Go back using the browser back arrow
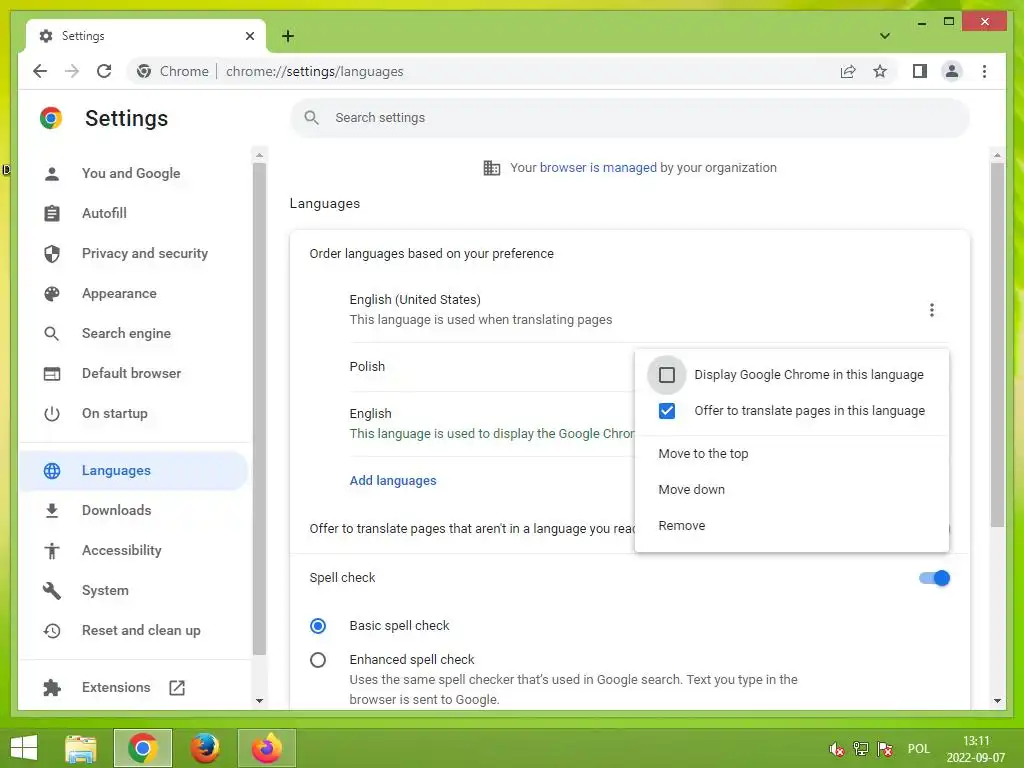The width and height of the screenshot is (1024, 768). coord(40,71)
